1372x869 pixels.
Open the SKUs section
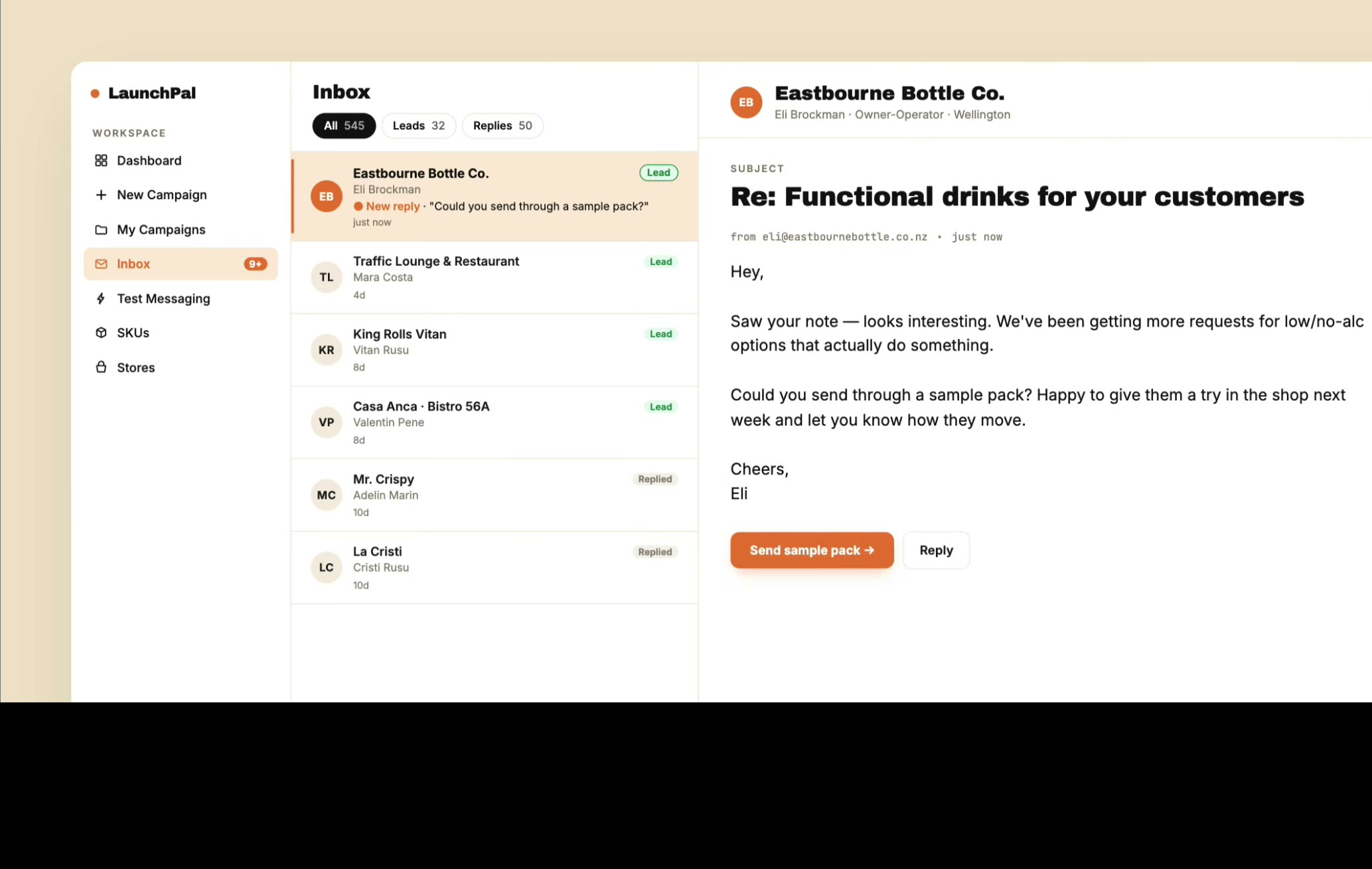[181, 333]
